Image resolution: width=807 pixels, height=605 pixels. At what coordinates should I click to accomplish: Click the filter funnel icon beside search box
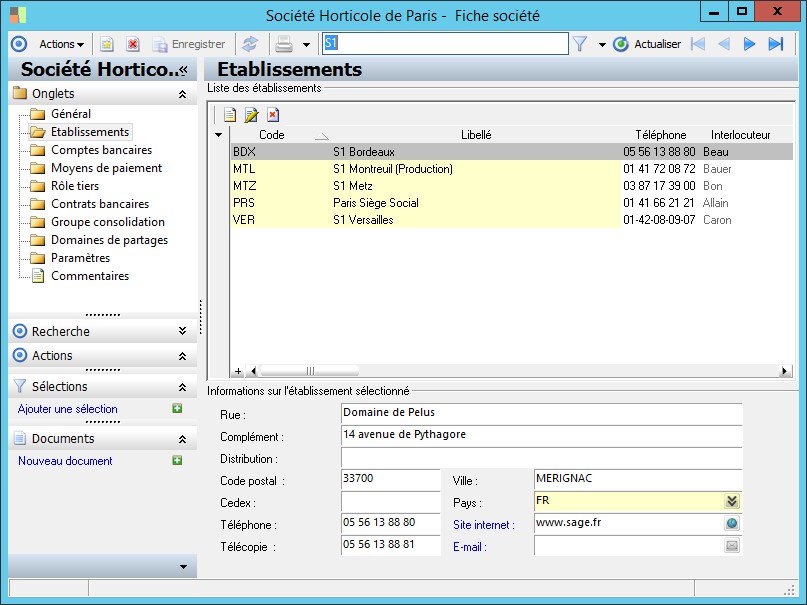coord(579,44)
